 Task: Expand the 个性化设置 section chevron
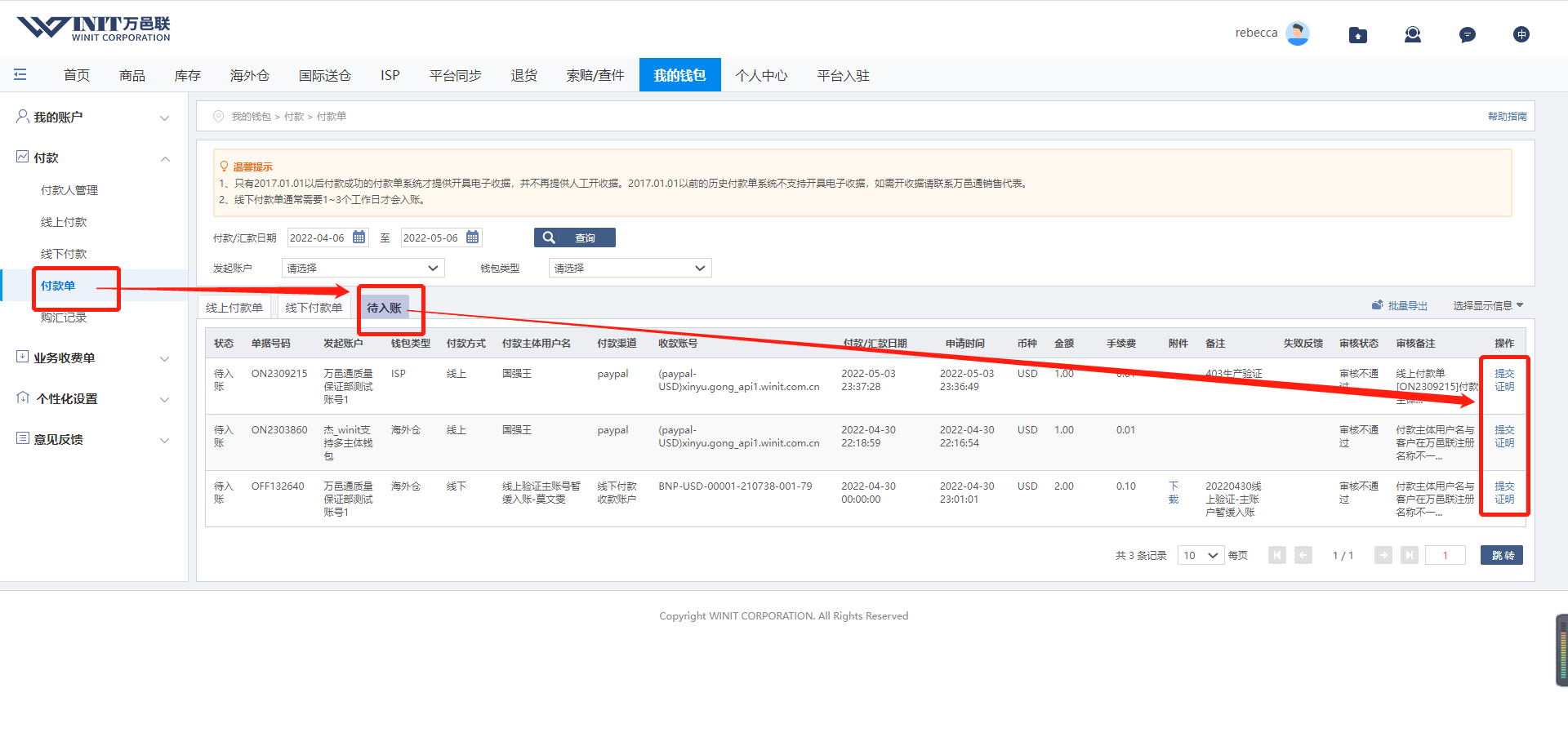click(165, 399)
